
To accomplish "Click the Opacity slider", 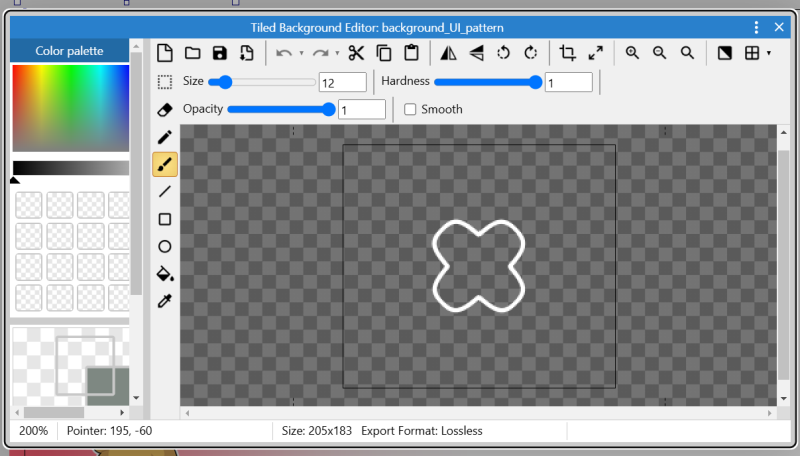I will point(281,109).
